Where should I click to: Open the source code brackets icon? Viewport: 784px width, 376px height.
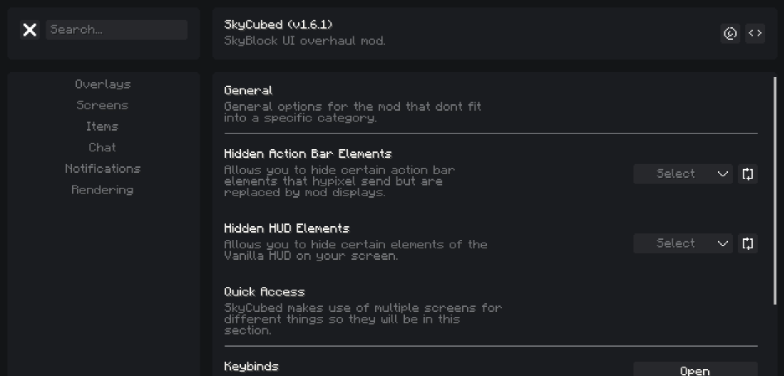(755, 34)
